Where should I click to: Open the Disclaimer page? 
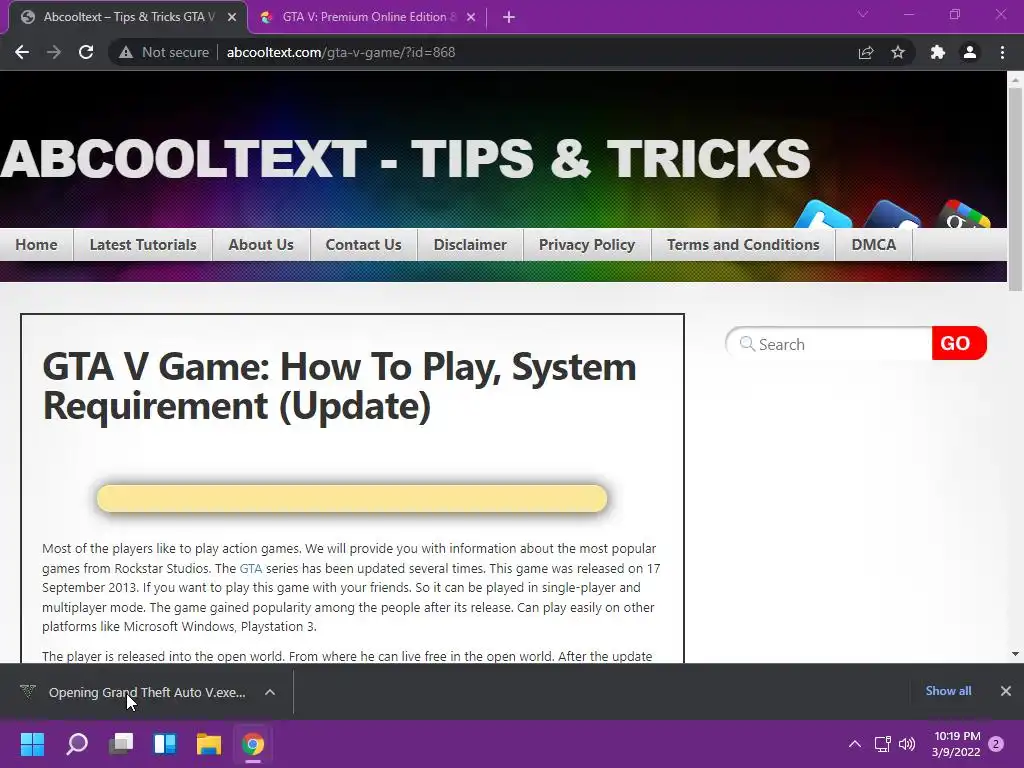point(470,245)
